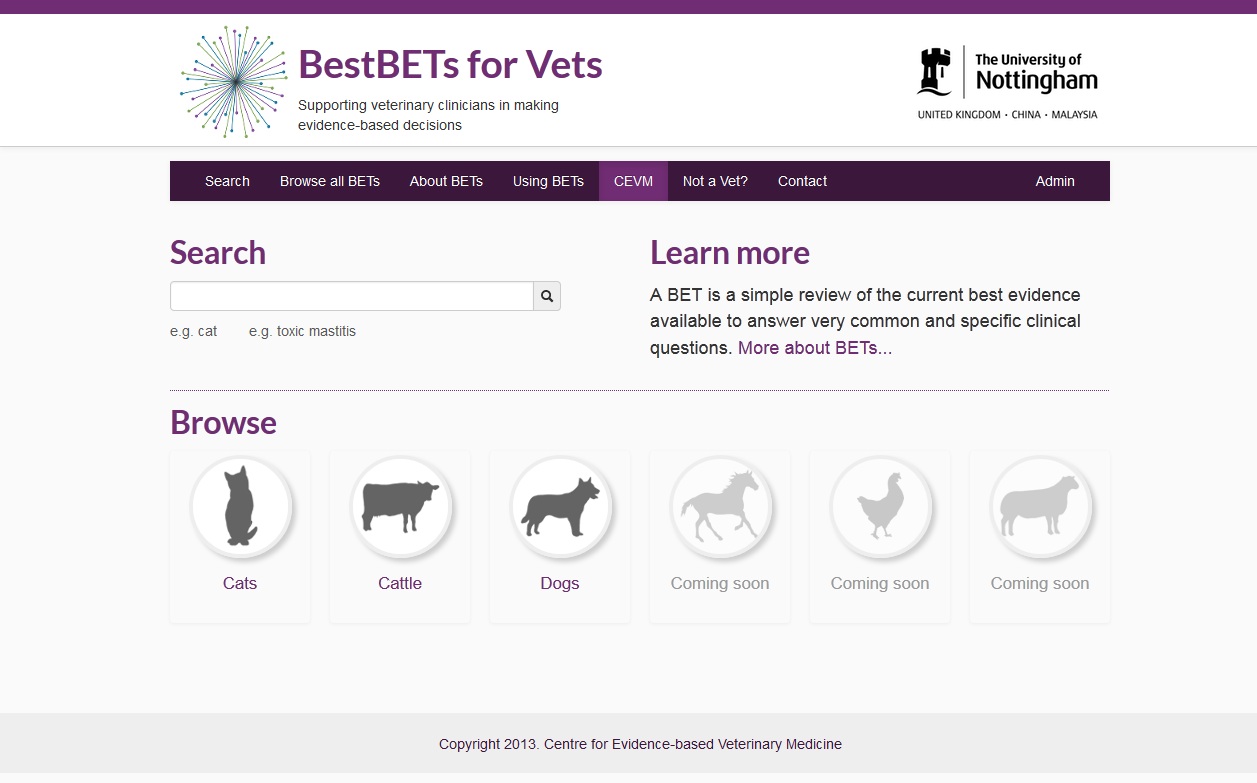Open the Search menu item
This screenshot has width=1257, height=783.
227,181
